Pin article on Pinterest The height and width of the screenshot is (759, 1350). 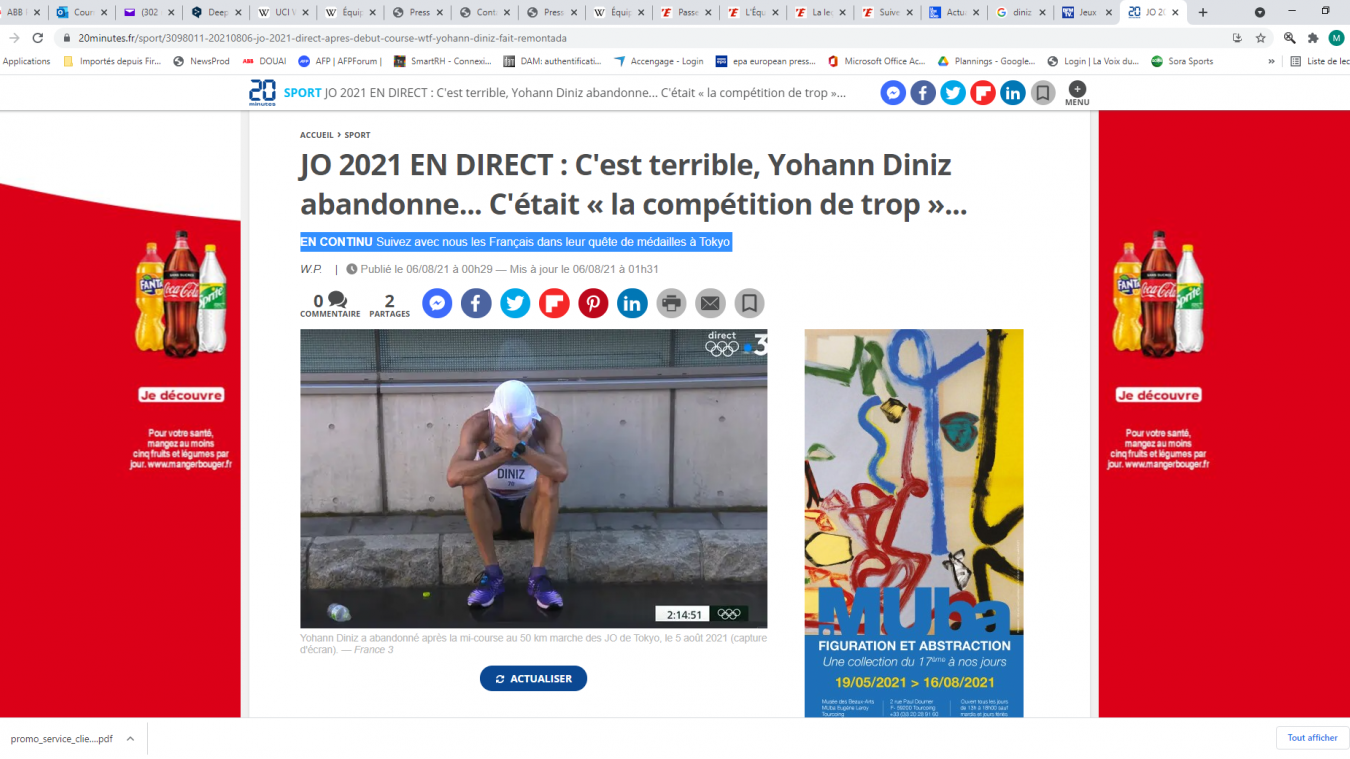[593, 303]
